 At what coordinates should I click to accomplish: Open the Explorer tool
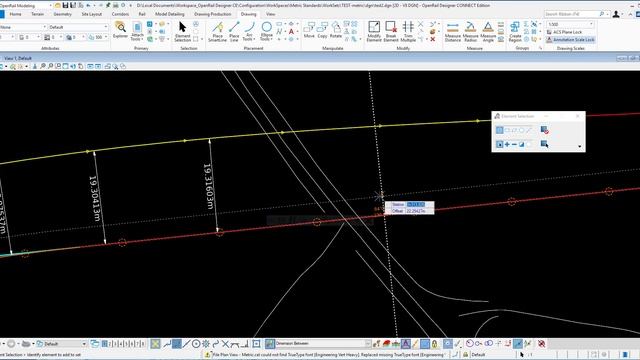(x=120, y=31)
